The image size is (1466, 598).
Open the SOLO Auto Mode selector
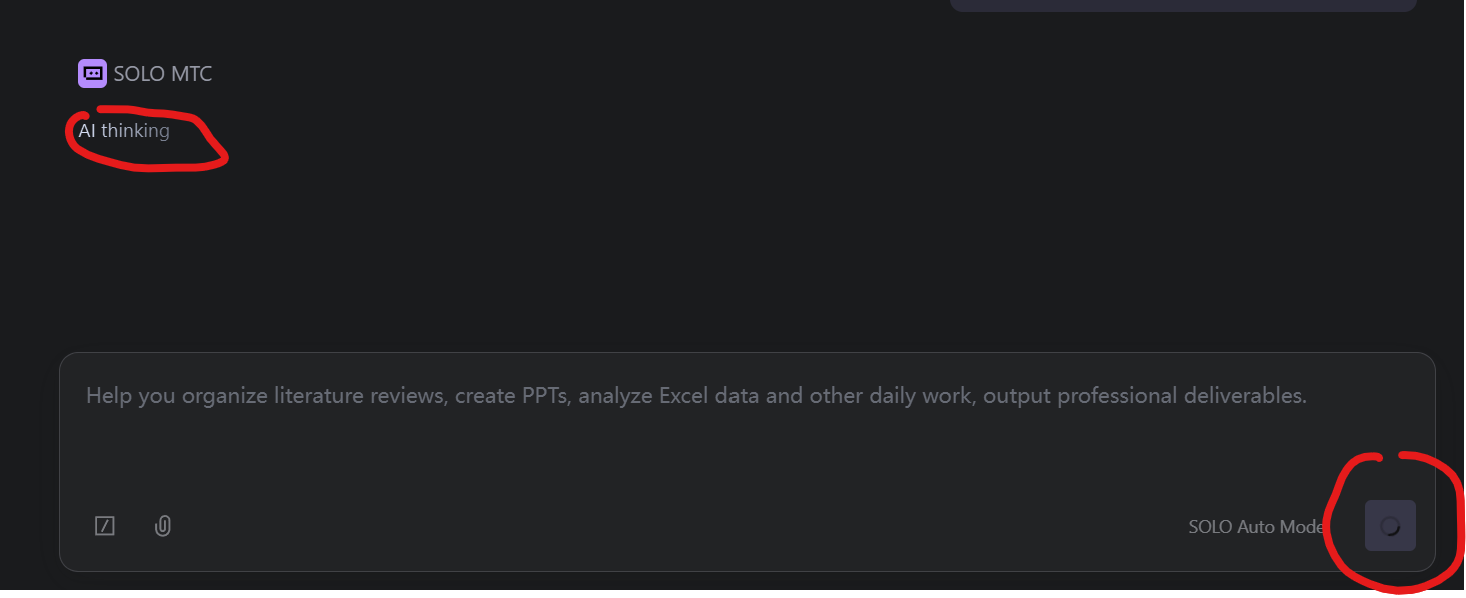pyautogui.click(x=1255, y=526)
